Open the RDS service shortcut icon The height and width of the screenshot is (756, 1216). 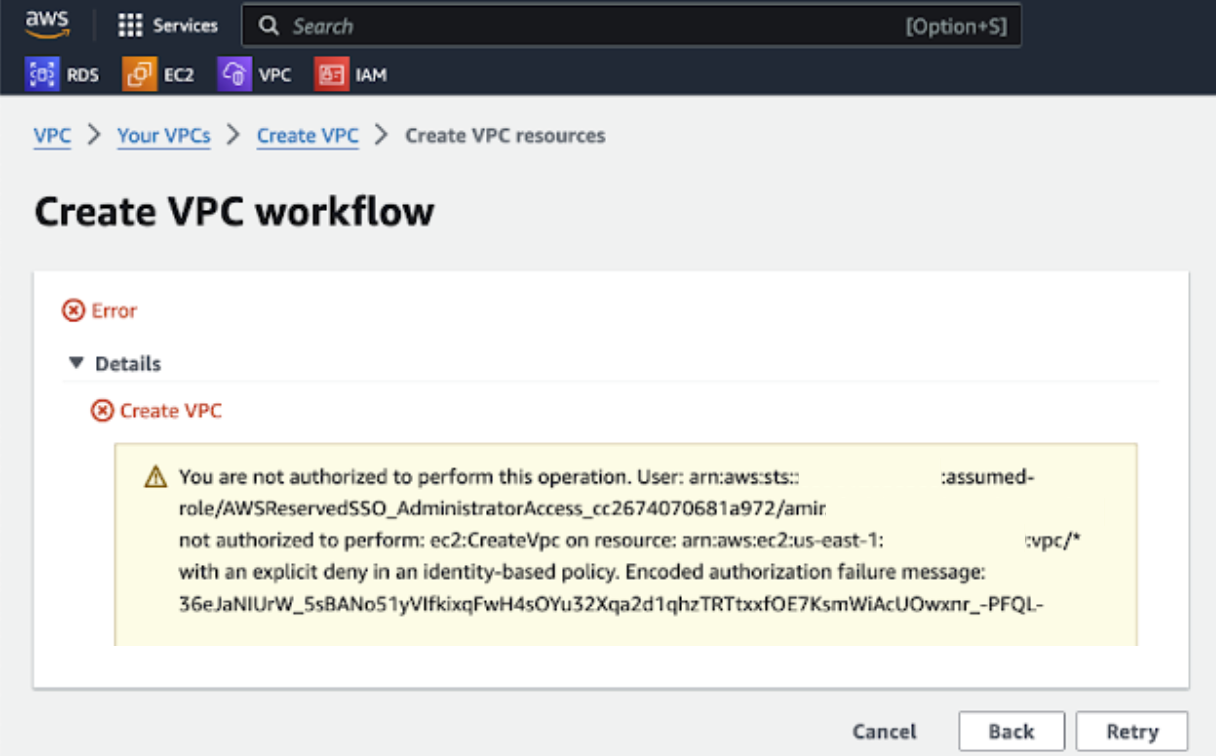42,74
